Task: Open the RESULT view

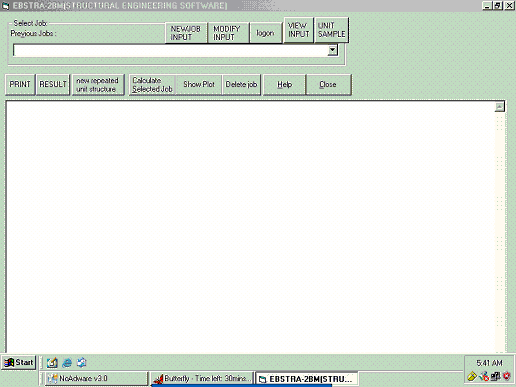Action: coord(53,85)
